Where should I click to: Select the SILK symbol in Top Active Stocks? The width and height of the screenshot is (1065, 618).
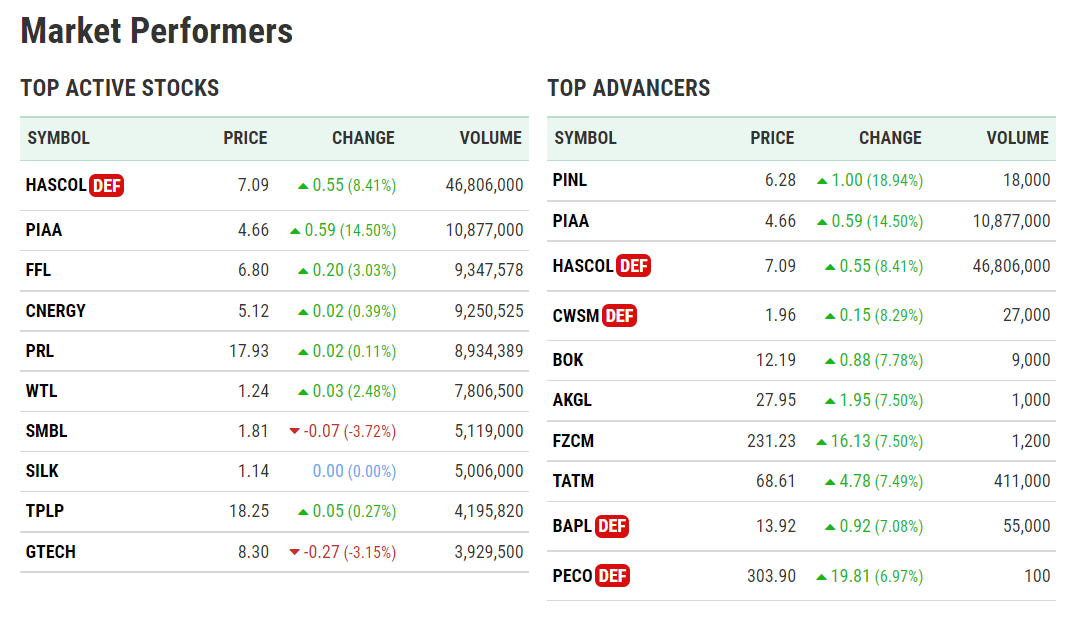click(41, 471)
